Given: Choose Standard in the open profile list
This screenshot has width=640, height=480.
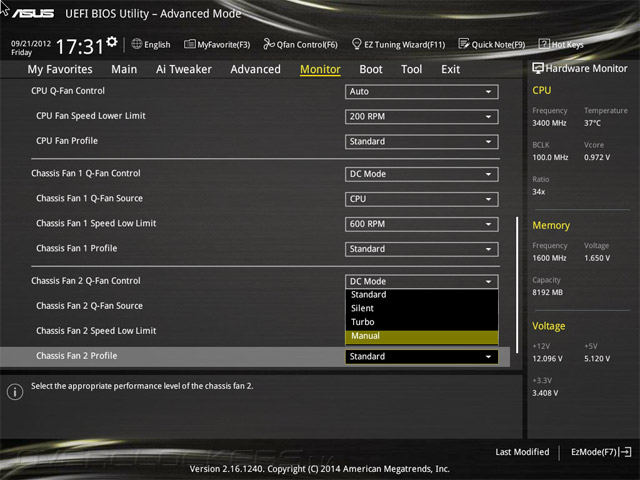Looking at the screenshot, I should [x=422, y=295].
